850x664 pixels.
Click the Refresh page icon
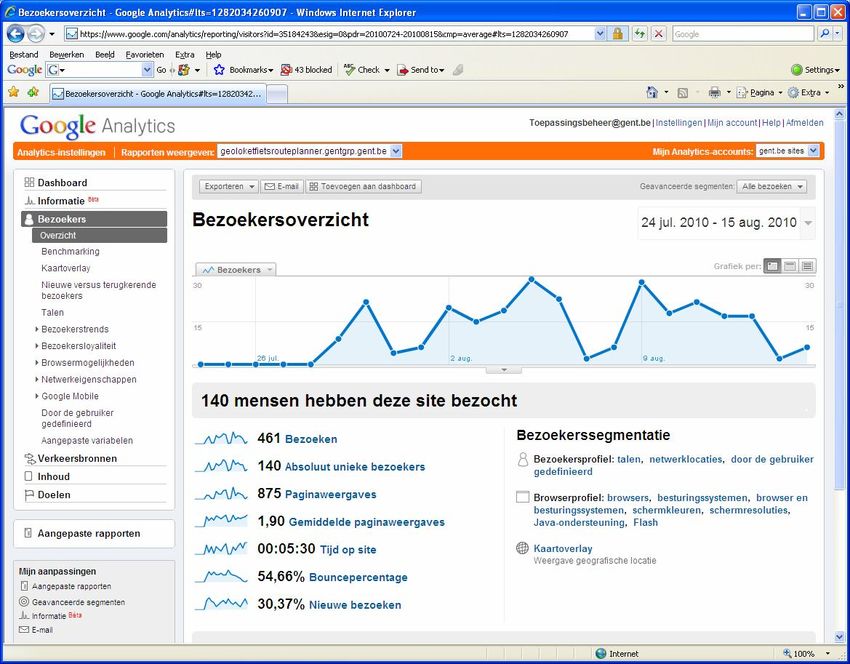(x=640, y=34)
